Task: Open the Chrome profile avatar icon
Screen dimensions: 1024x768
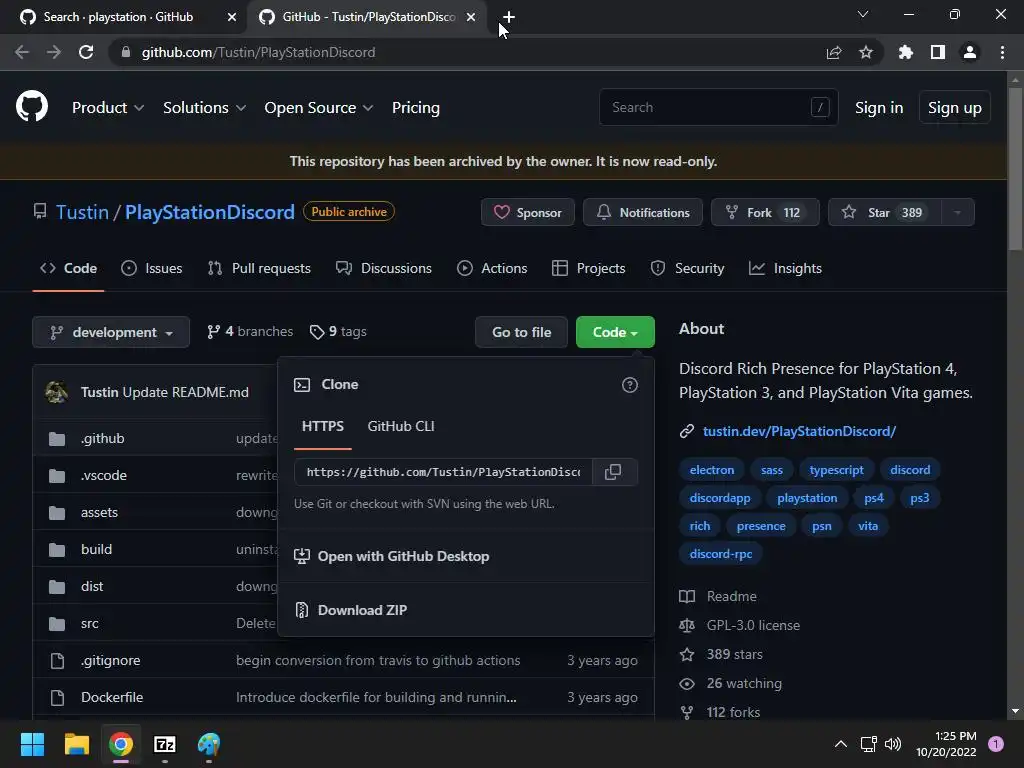Action: [970, 52]
